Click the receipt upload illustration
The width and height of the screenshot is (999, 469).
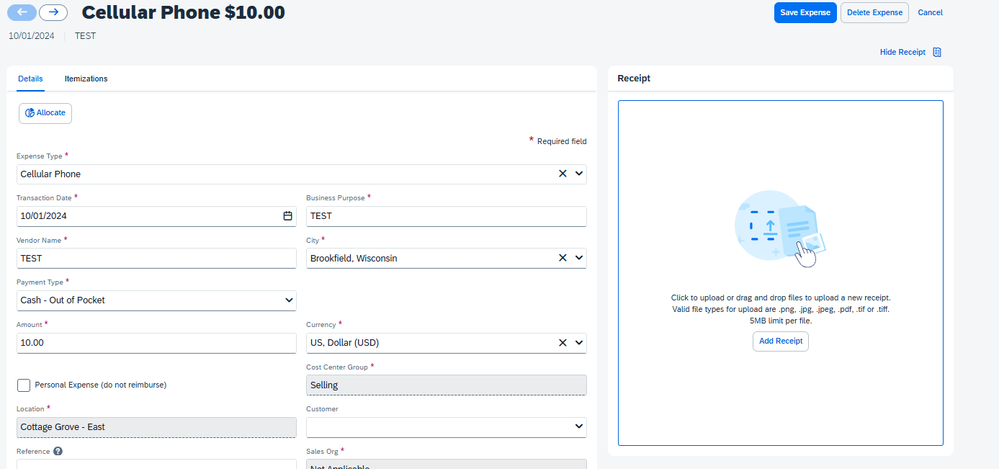[780, 229]
